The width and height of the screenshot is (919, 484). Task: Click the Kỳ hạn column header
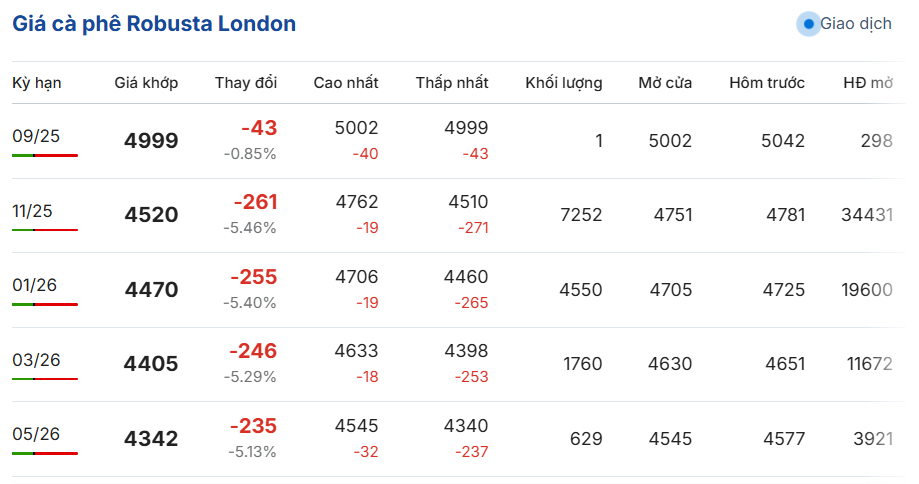point(36,83)
